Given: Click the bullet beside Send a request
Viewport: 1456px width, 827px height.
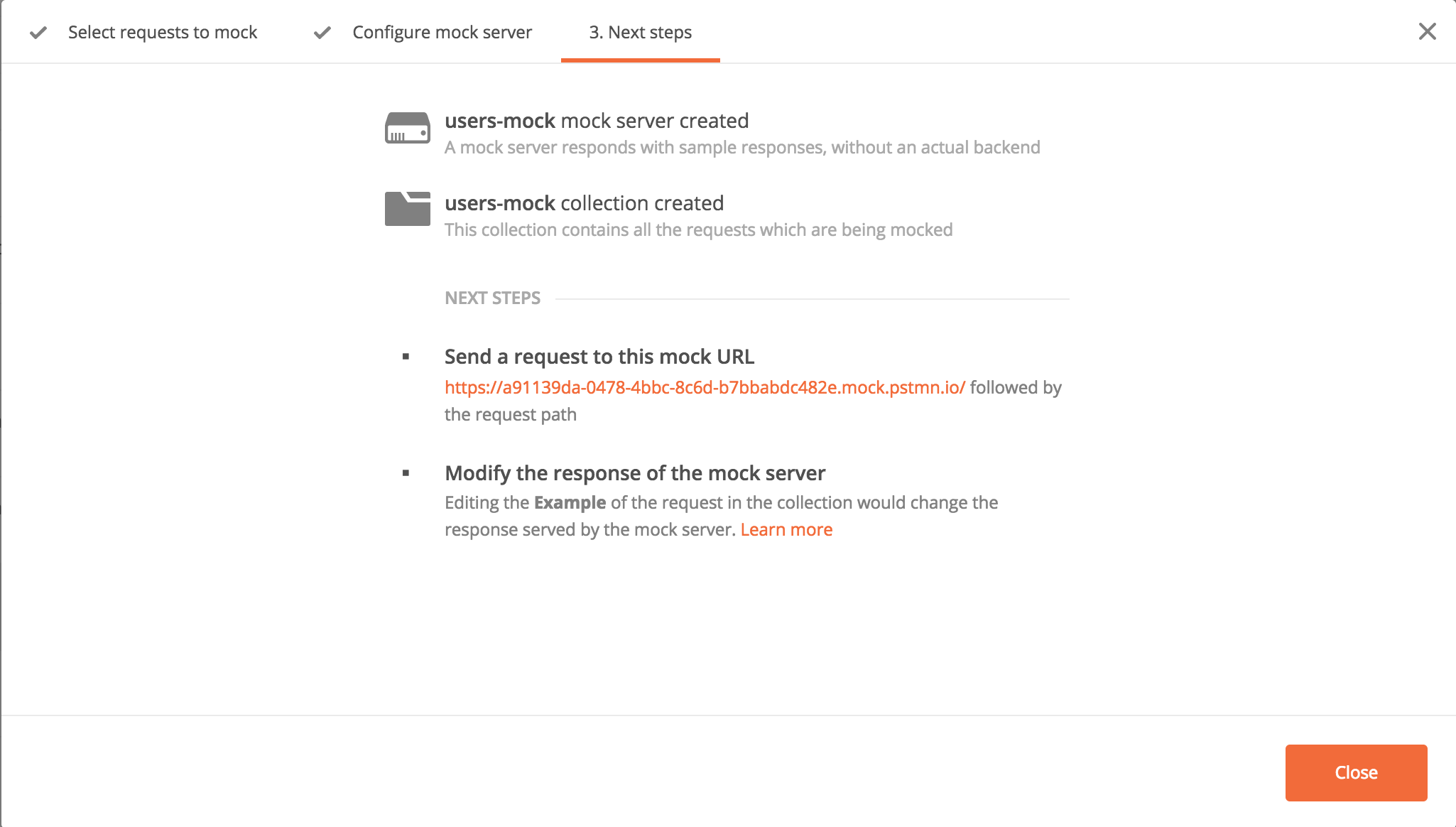Looking at the screenshot, I should click(x=406, y=357).
